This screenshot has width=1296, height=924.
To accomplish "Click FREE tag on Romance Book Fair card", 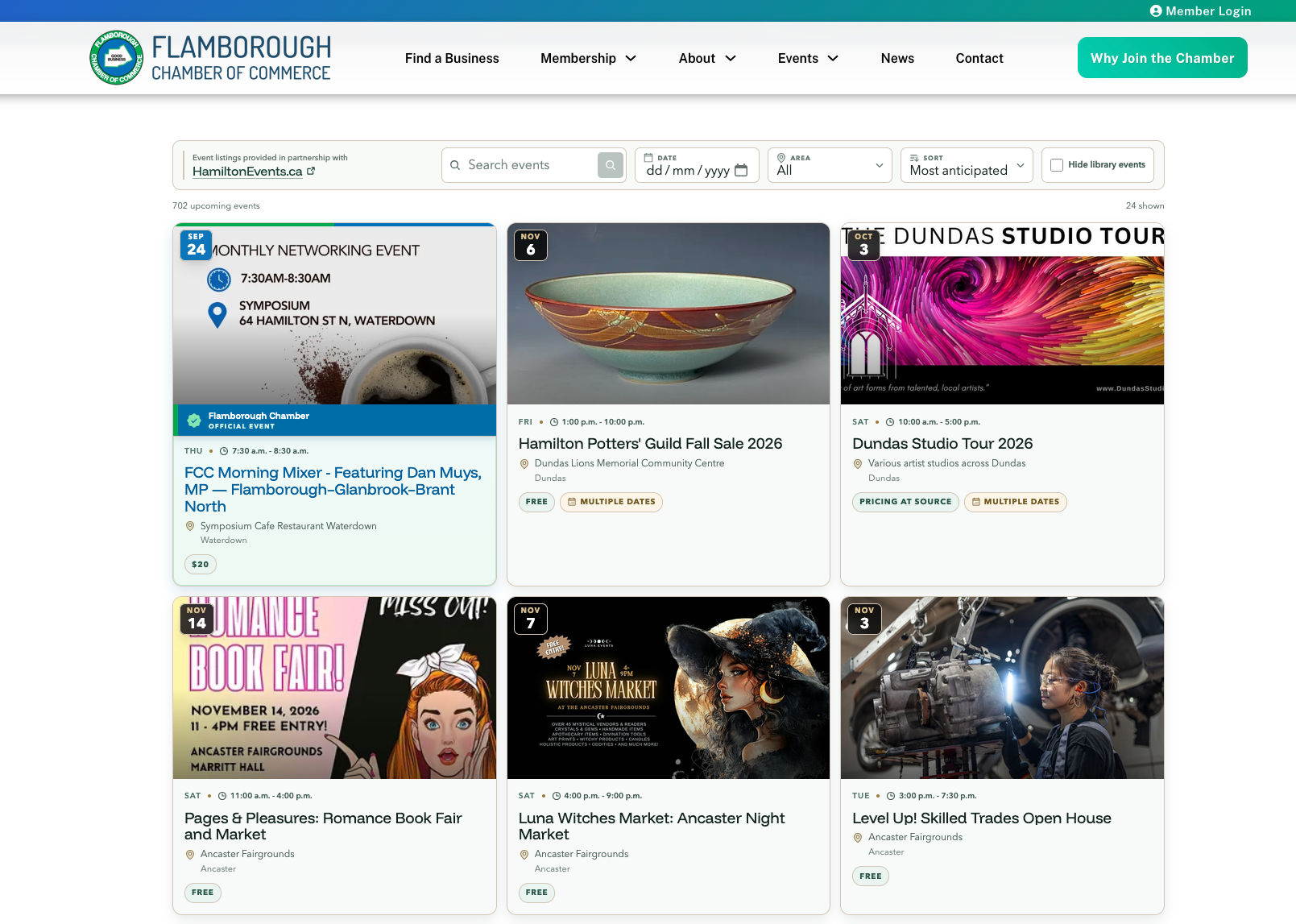I will tap(203, 893).
